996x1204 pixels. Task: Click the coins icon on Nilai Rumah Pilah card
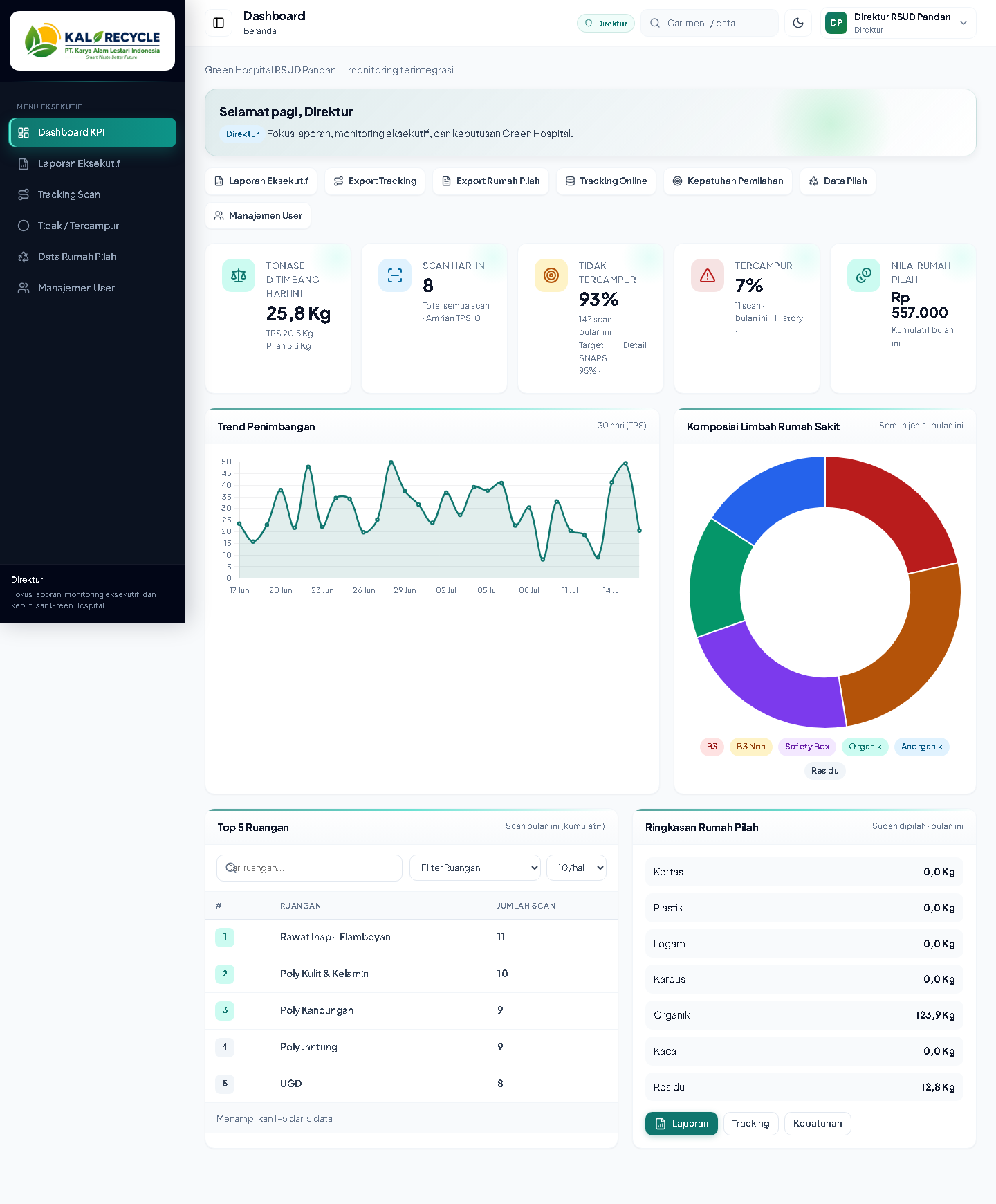click(x=864, y=275)
